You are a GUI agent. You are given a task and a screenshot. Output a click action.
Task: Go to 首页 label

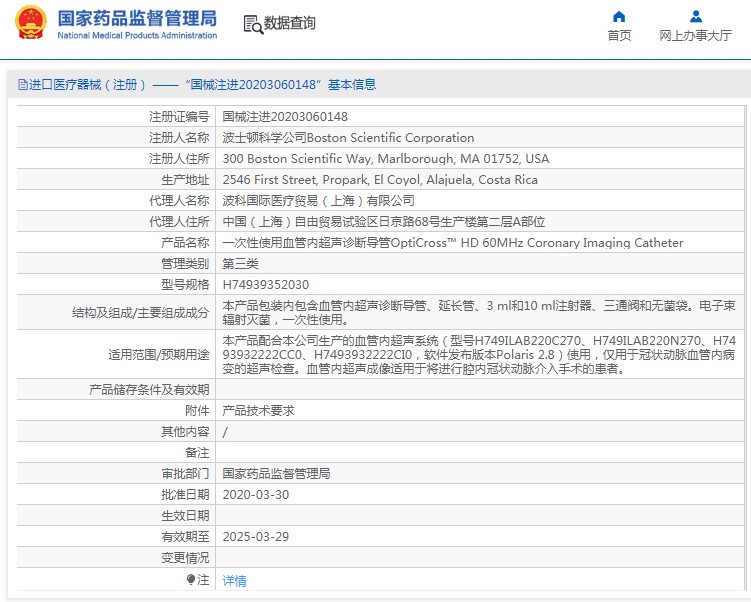coord(619,35)
